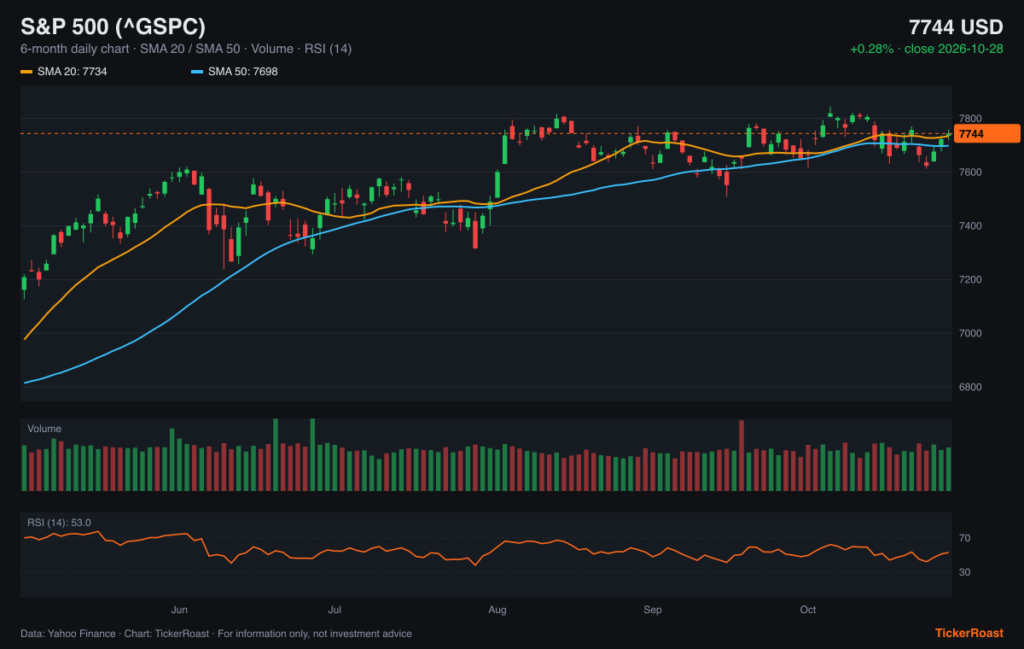Click the SMA 50: 7698 legend label
Screen dimensions: 1024x649
tap(242, 71)
